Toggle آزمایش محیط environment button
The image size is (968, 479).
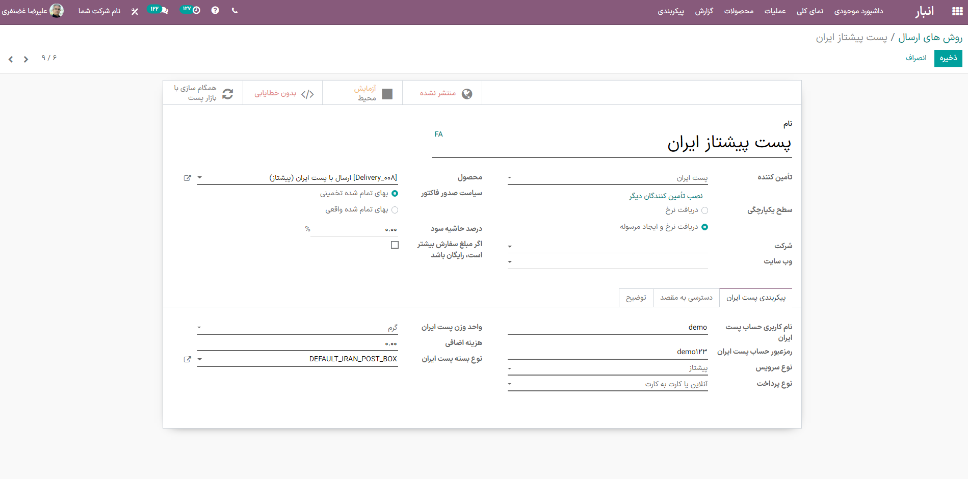[362, 94]
